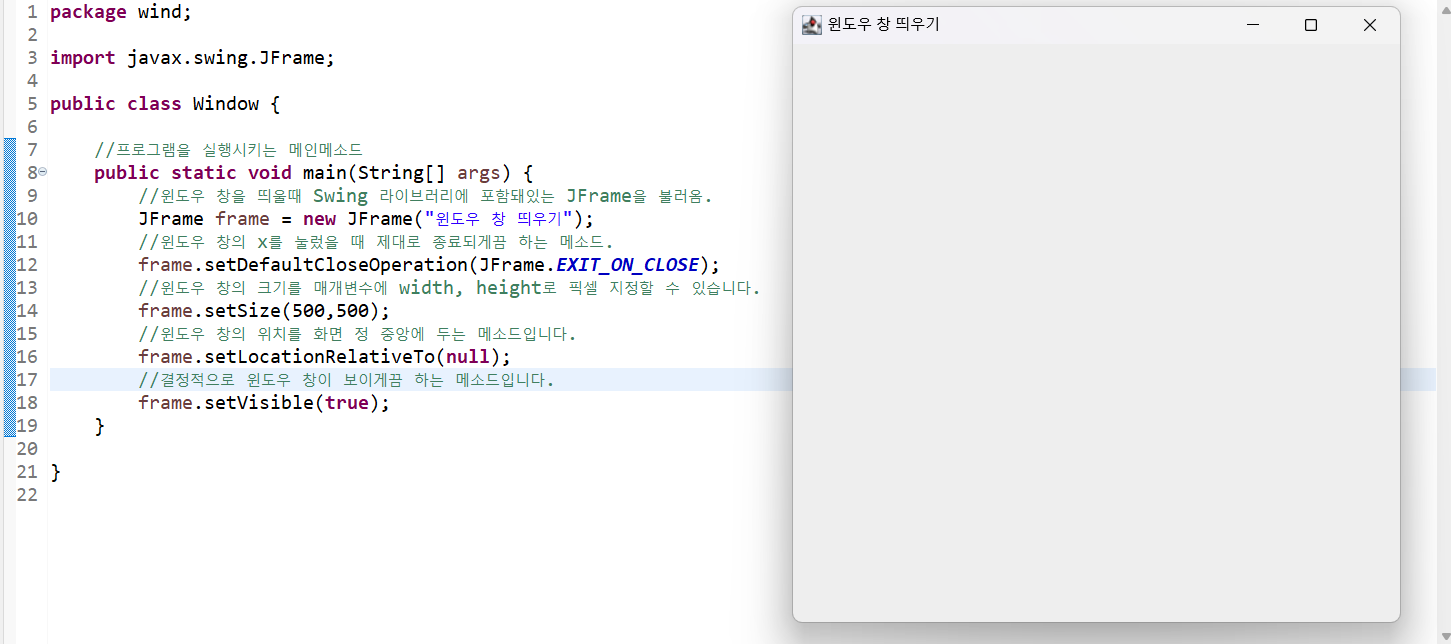
Task: Click 'import javax.swing.JFrame;' on line 3
Action: point(192,58)
